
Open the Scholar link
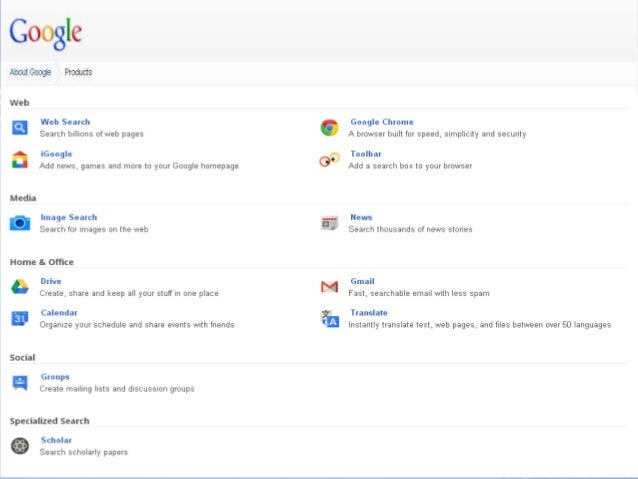[x=56, y=440]
